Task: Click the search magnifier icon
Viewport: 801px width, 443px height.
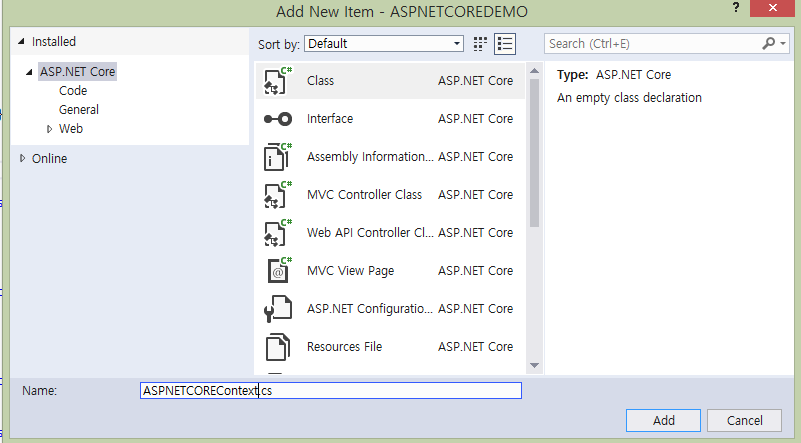Action: click(768, 43)
